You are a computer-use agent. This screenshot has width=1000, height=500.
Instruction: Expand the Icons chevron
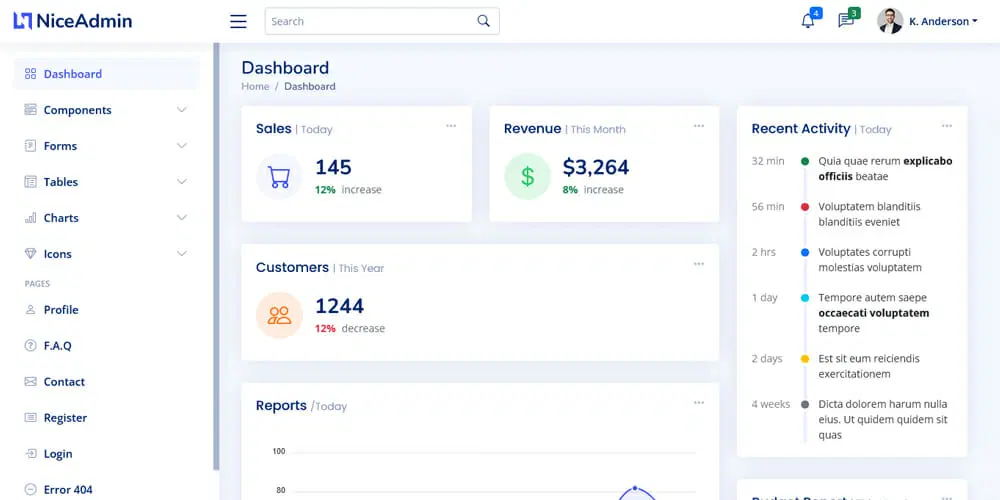click(182, 254)
